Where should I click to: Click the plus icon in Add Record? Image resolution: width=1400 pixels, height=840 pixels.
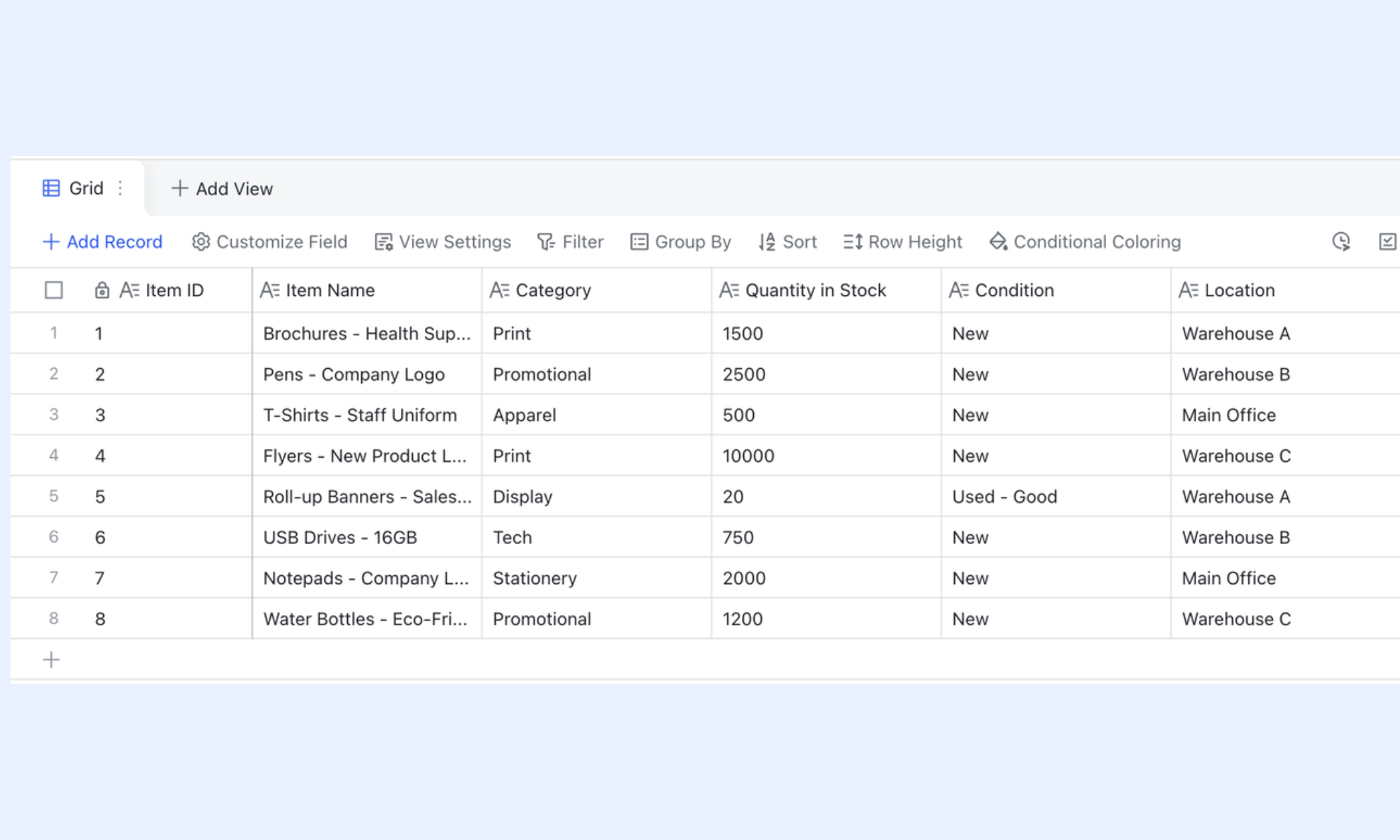click(x=51, y=241)
